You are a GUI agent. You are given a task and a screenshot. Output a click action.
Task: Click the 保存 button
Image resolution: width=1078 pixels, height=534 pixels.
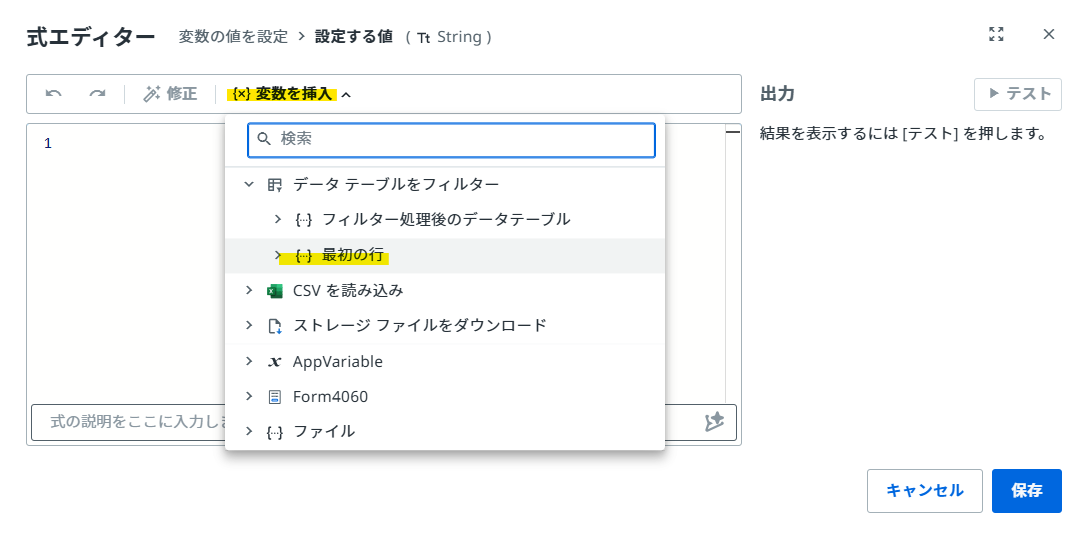click(x=1026, y=491)
